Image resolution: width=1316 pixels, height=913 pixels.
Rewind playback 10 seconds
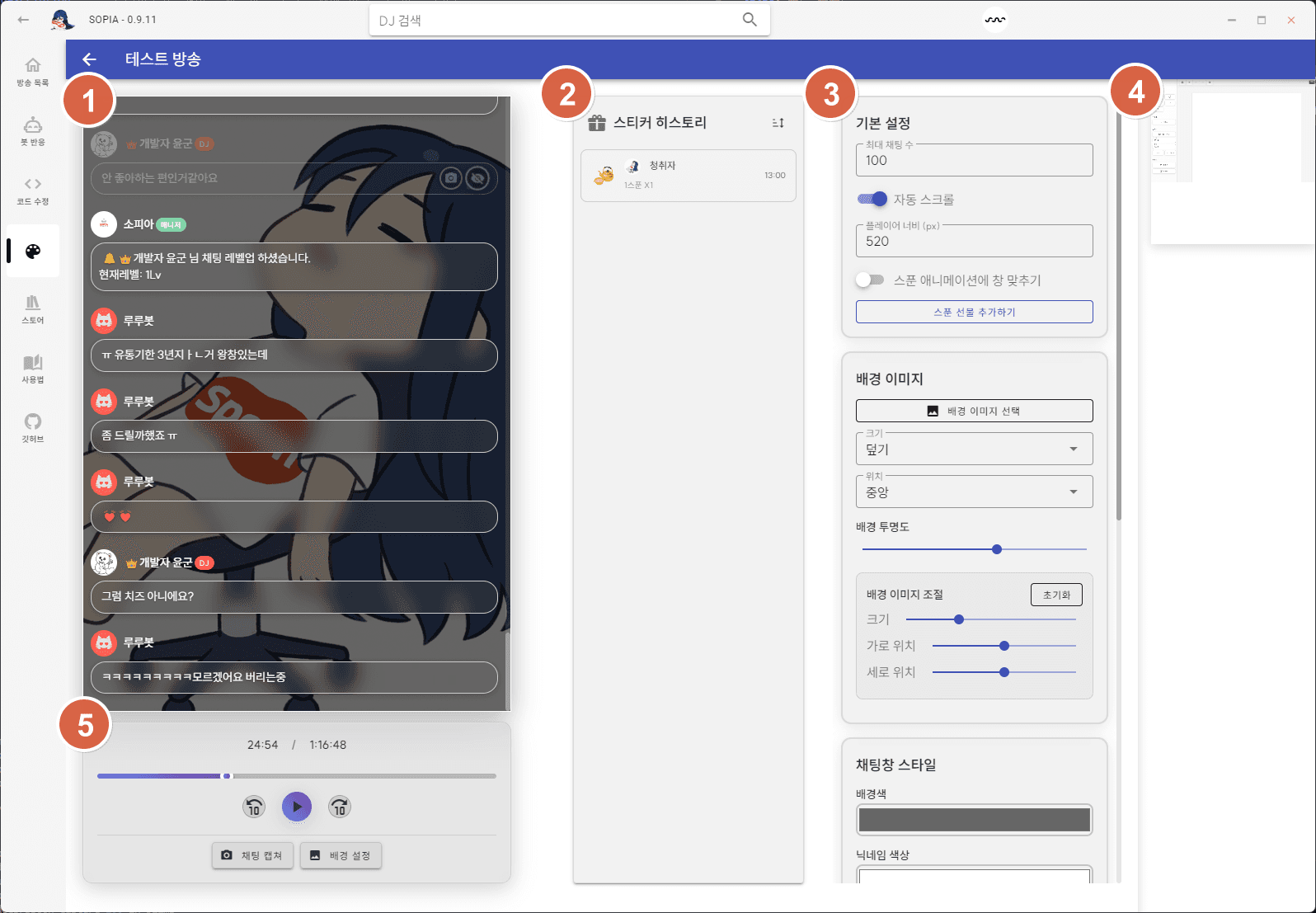click(x=254, y=807)
